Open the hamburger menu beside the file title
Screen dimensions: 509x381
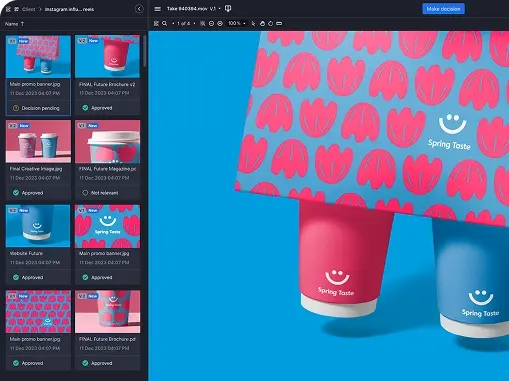(158, 9)
